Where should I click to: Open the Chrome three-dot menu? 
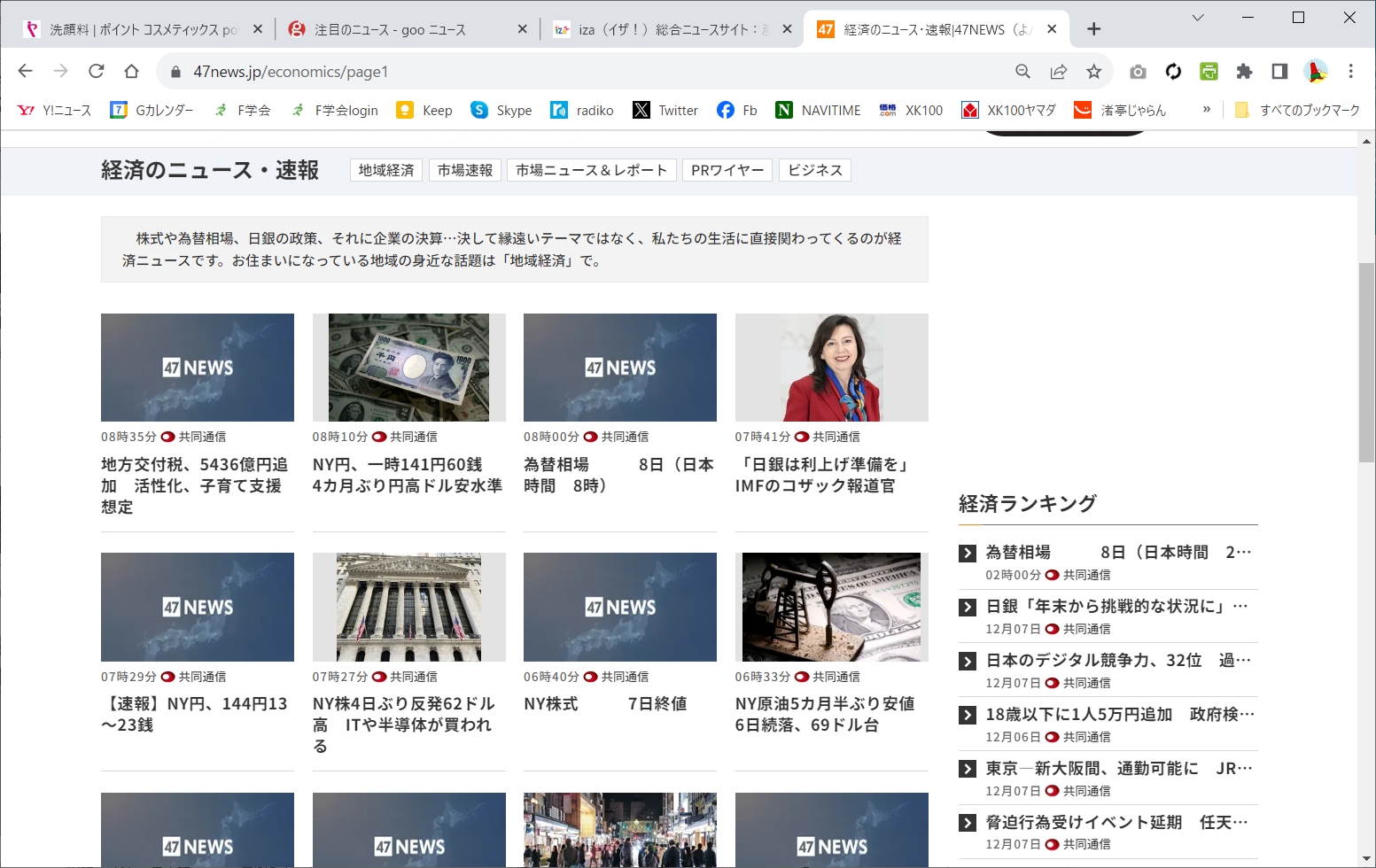point(1351,72)
